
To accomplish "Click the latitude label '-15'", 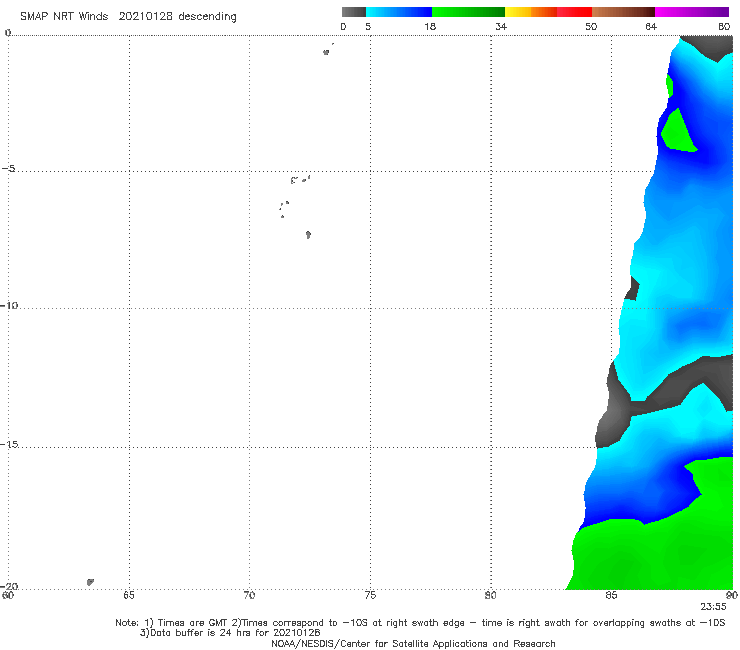I will [x=9, y=444].
